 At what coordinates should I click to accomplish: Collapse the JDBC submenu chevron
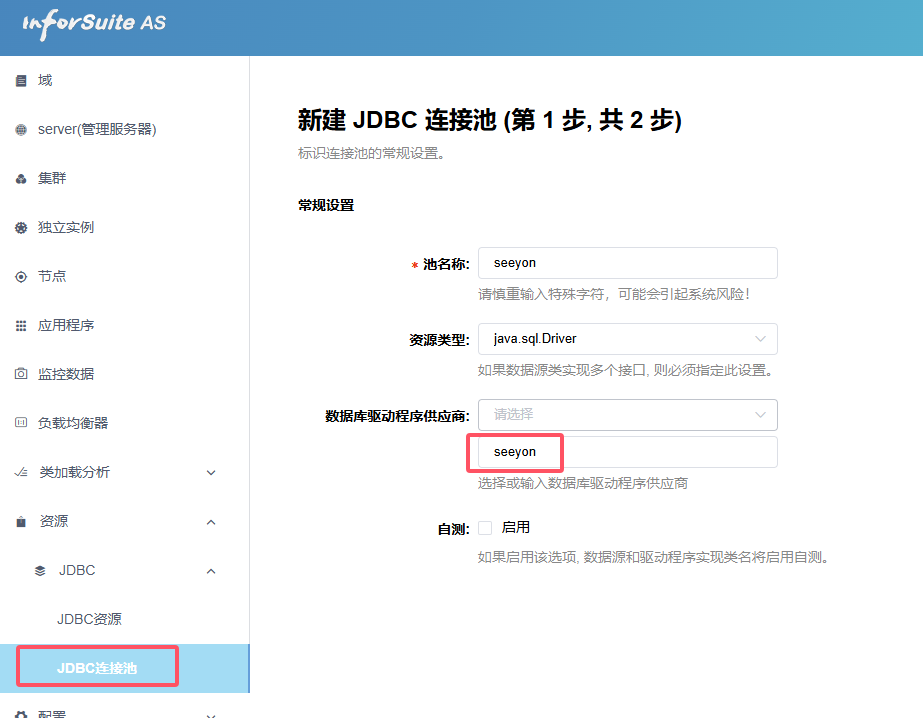tap(211, 571)
